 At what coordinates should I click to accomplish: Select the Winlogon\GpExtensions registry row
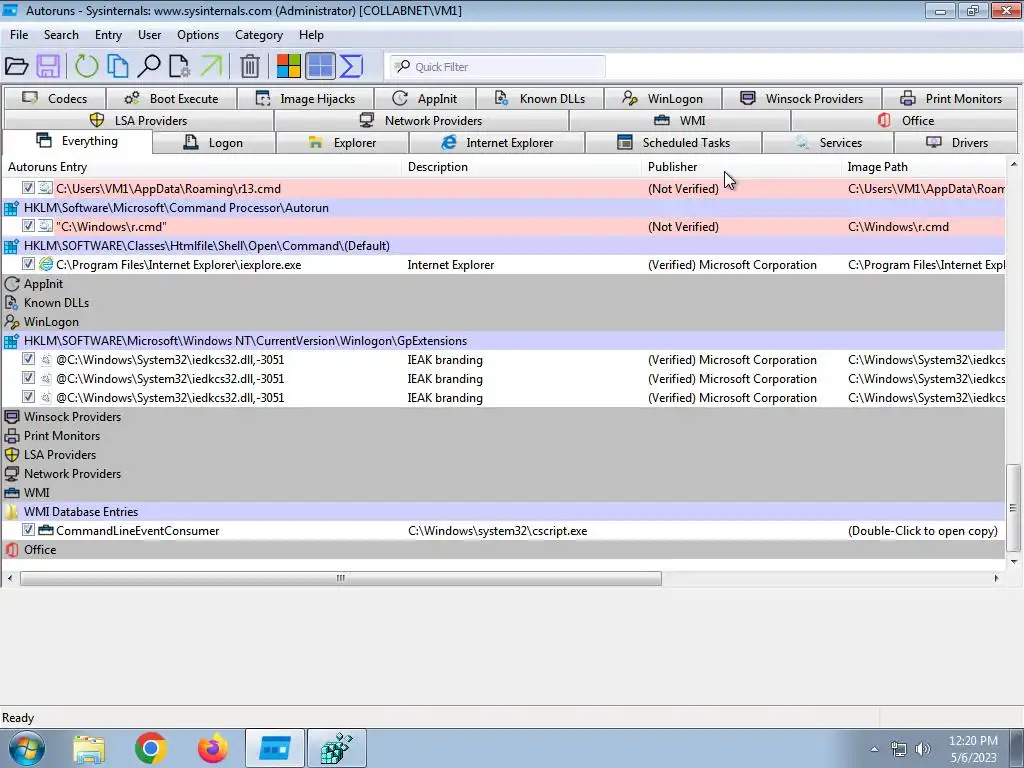pos(503,341)
